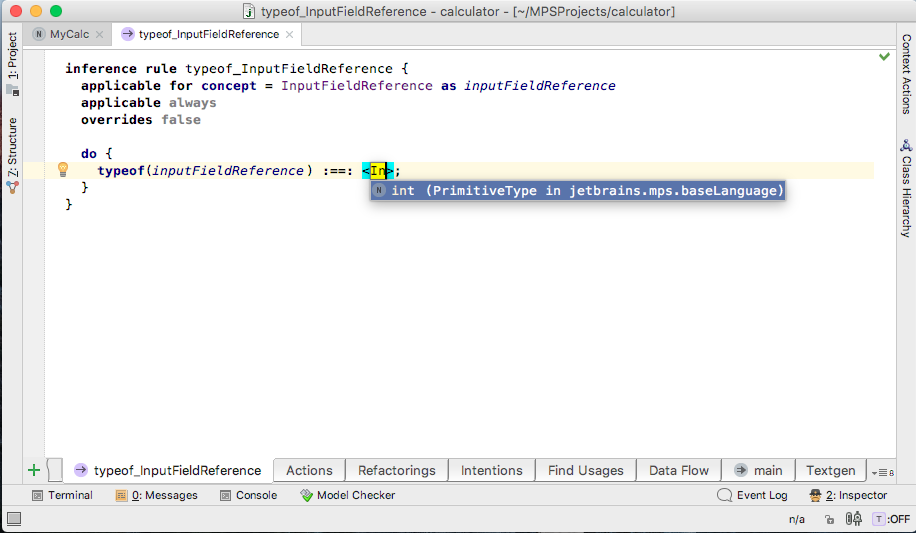The image size is (916, 533).
Task: Click the intention lightbulb icon
Action: click(63, 170)
